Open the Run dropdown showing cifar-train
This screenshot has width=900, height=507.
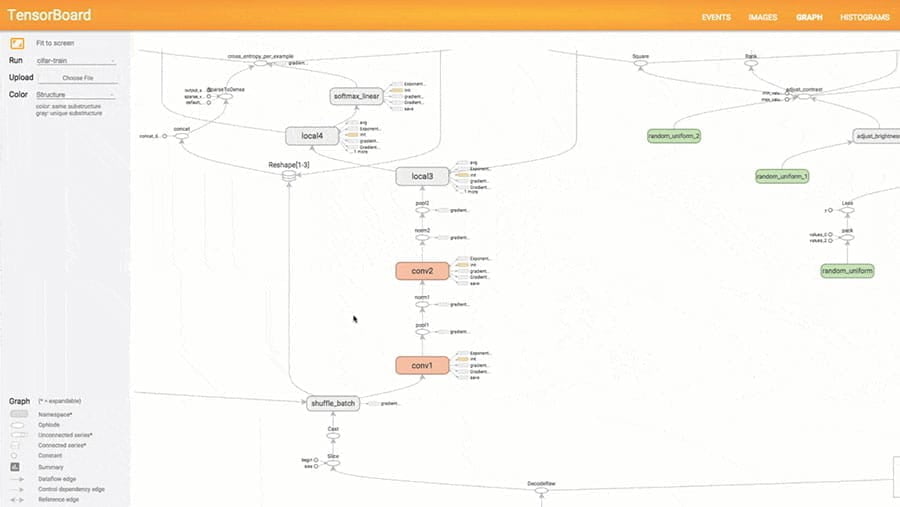pos(75,61)
